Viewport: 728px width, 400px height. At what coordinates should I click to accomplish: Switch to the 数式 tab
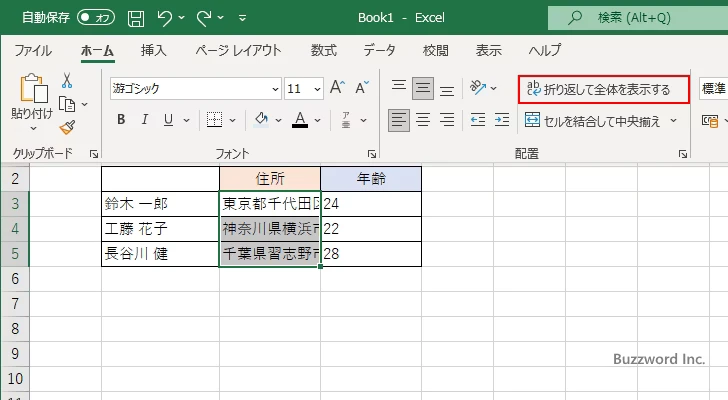pyautogui.click(x=324, y=50)
